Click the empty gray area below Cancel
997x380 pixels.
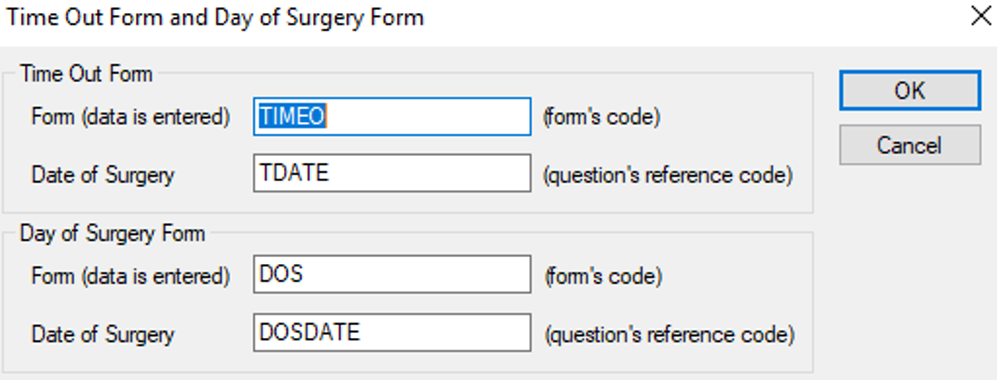[909, 267]
